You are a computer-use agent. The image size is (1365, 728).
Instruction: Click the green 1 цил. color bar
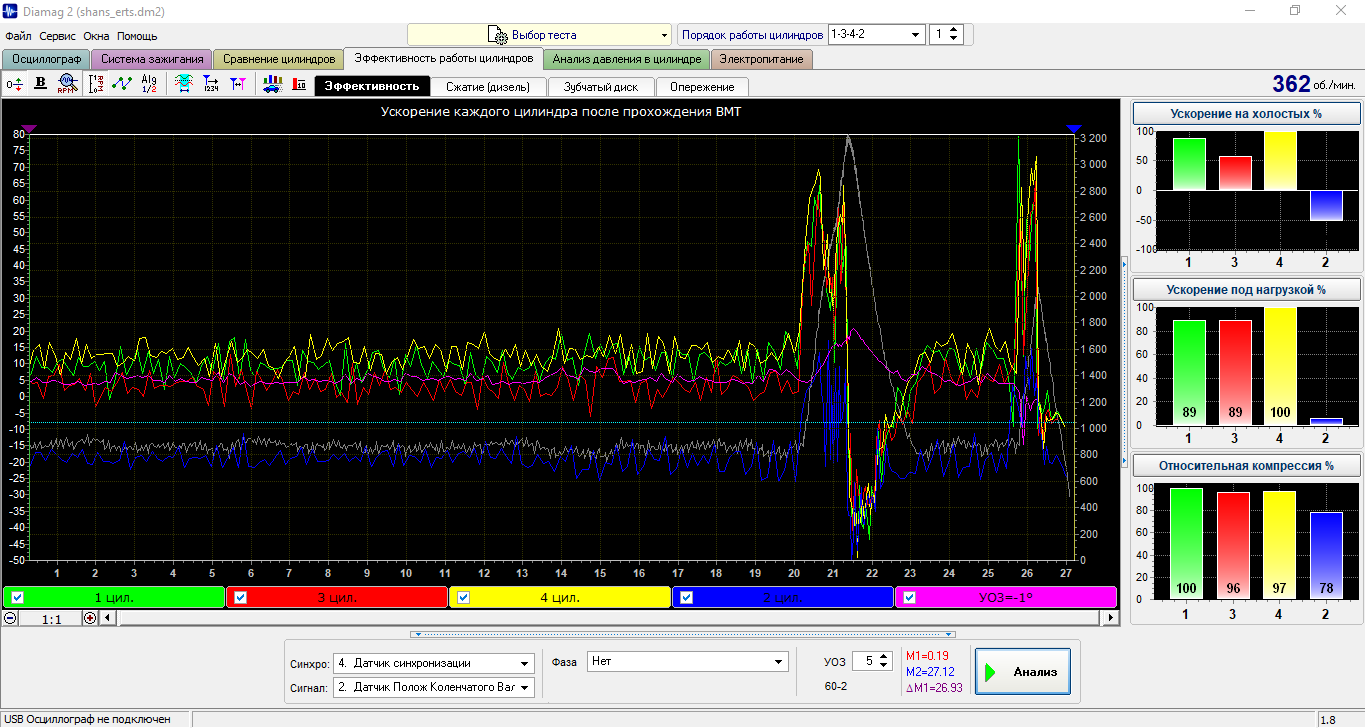(x=113, y=598)
